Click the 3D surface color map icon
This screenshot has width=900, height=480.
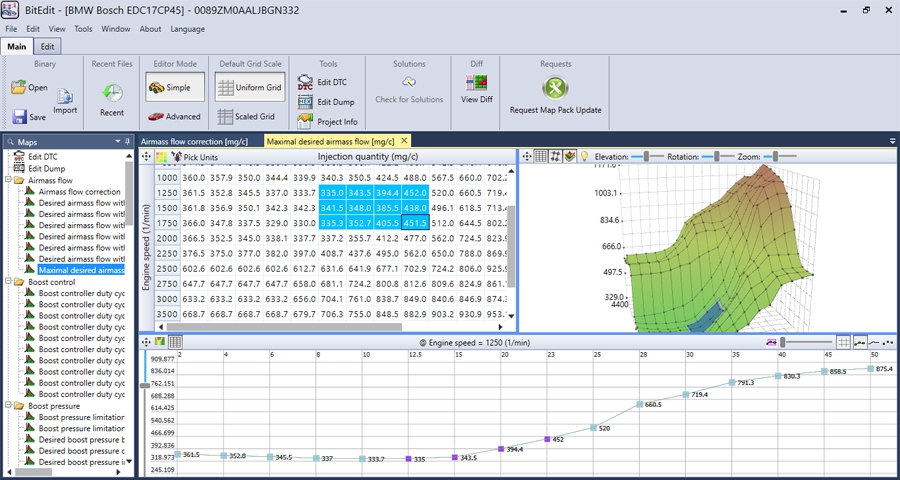[569, 156]
